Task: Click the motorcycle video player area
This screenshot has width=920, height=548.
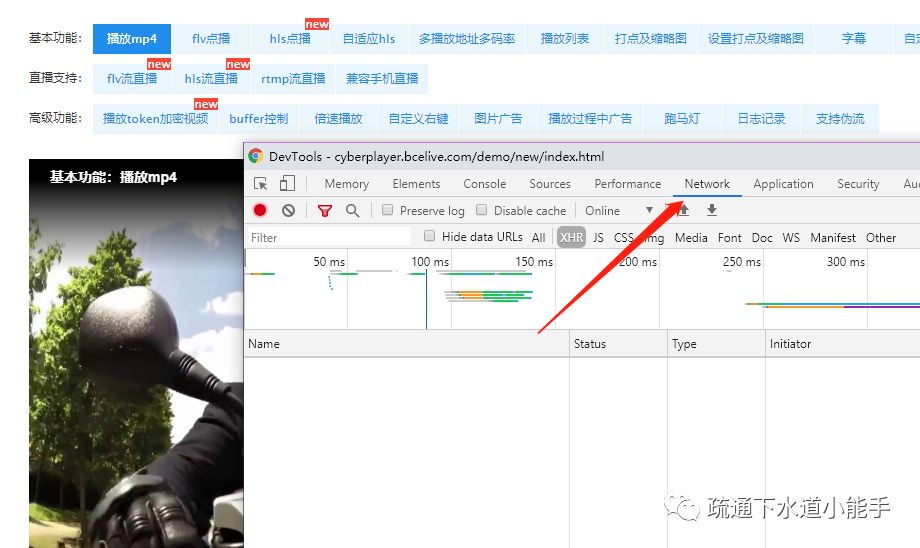Action: tap(136, 353)
